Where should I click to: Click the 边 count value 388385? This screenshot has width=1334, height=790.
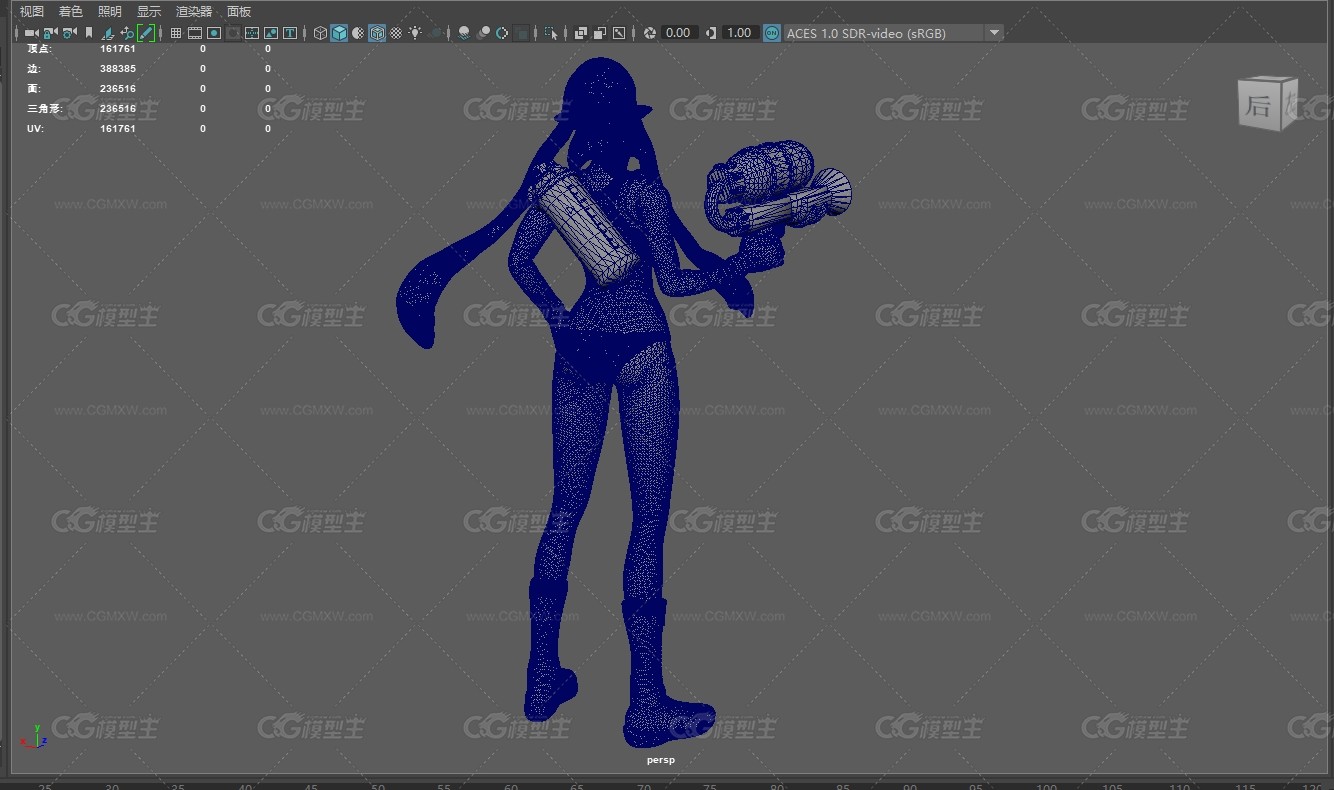(x=118, y=69)
